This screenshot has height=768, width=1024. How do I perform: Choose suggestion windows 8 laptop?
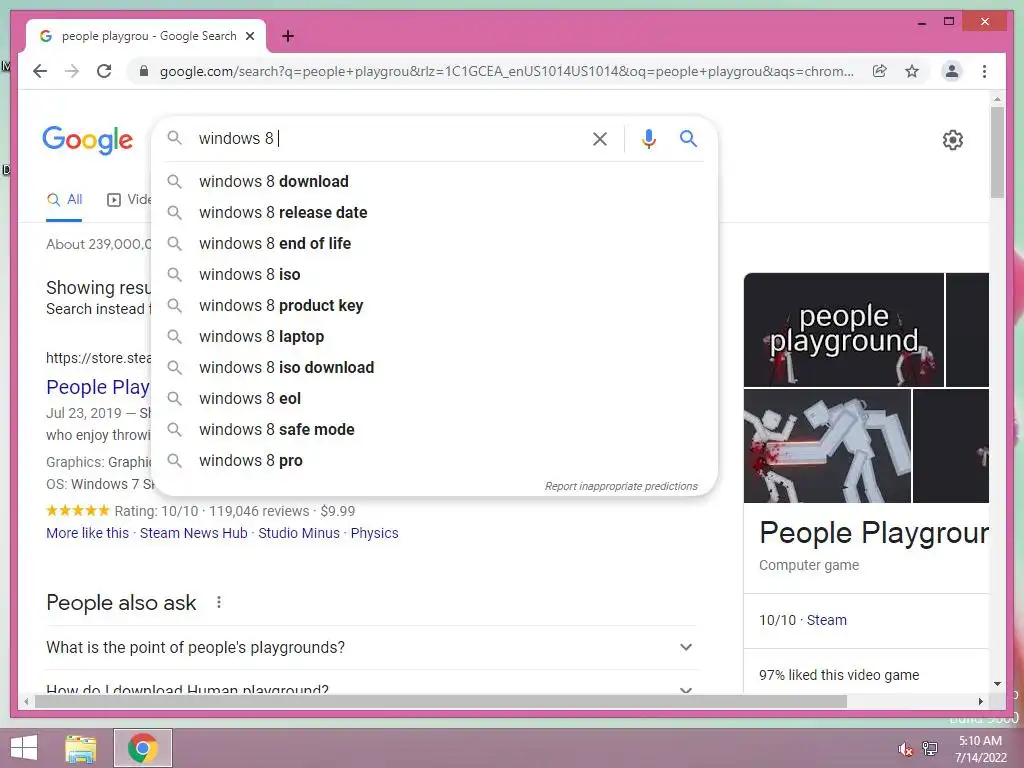tap(434, 337)
